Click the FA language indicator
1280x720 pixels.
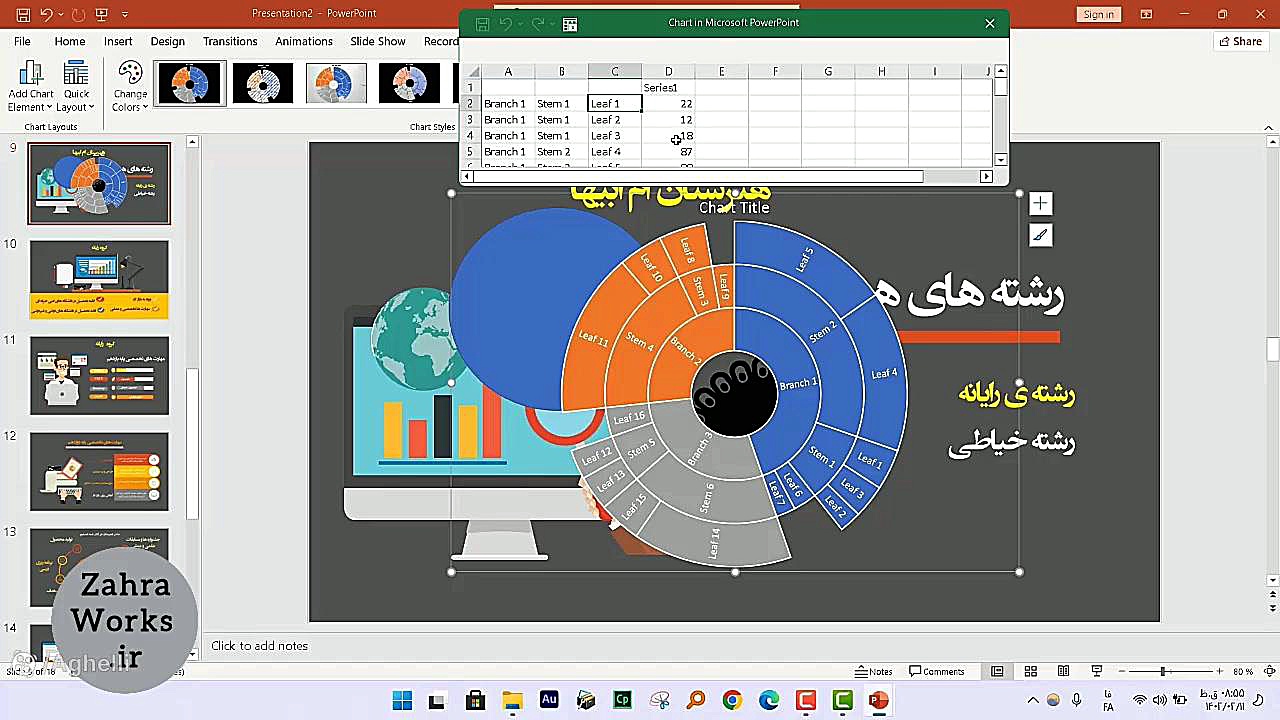point(1108,700)
